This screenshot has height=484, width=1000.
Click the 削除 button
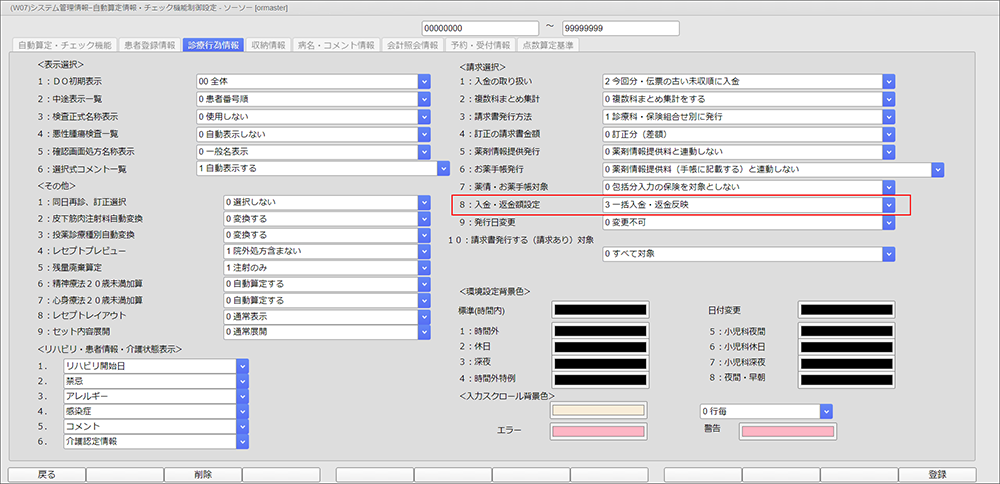203,474
